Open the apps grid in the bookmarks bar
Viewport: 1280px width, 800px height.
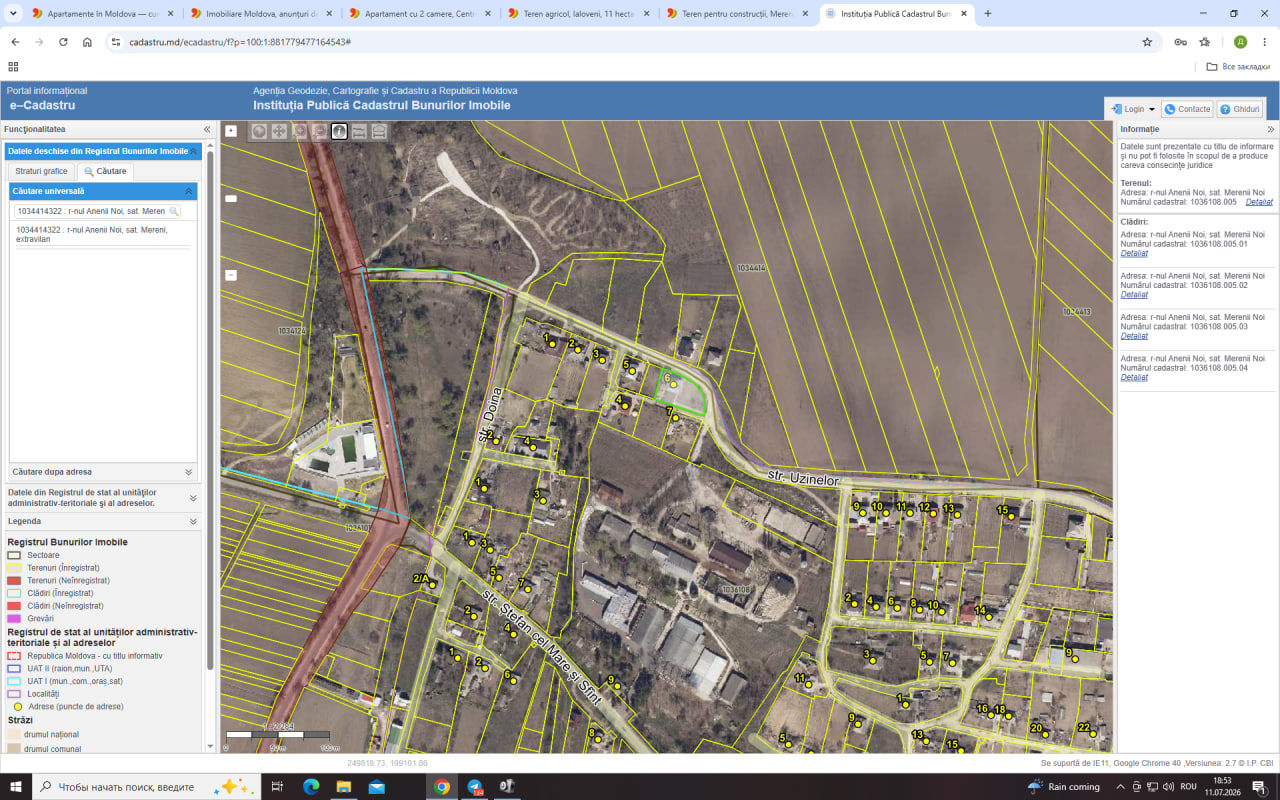click(x=13, y=67)
